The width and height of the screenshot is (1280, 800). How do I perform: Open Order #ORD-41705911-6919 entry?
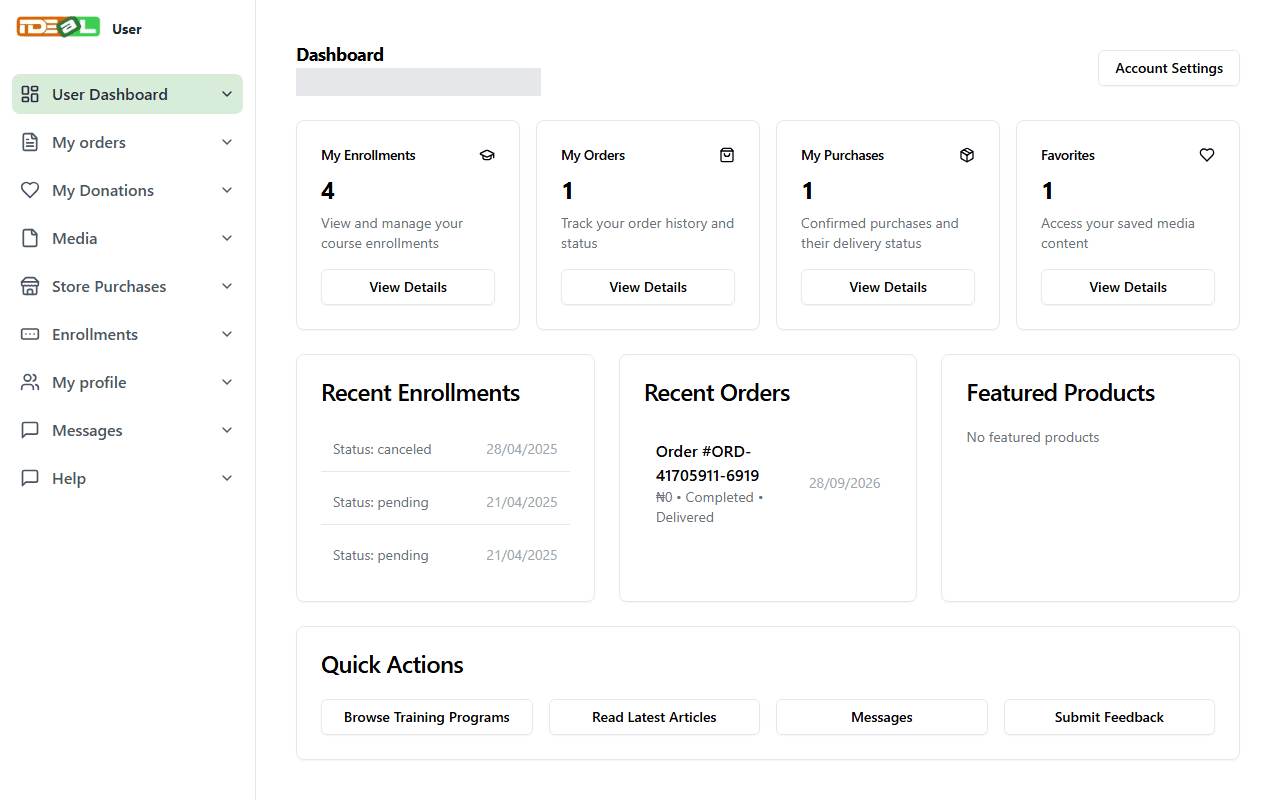tap(768, 483)
